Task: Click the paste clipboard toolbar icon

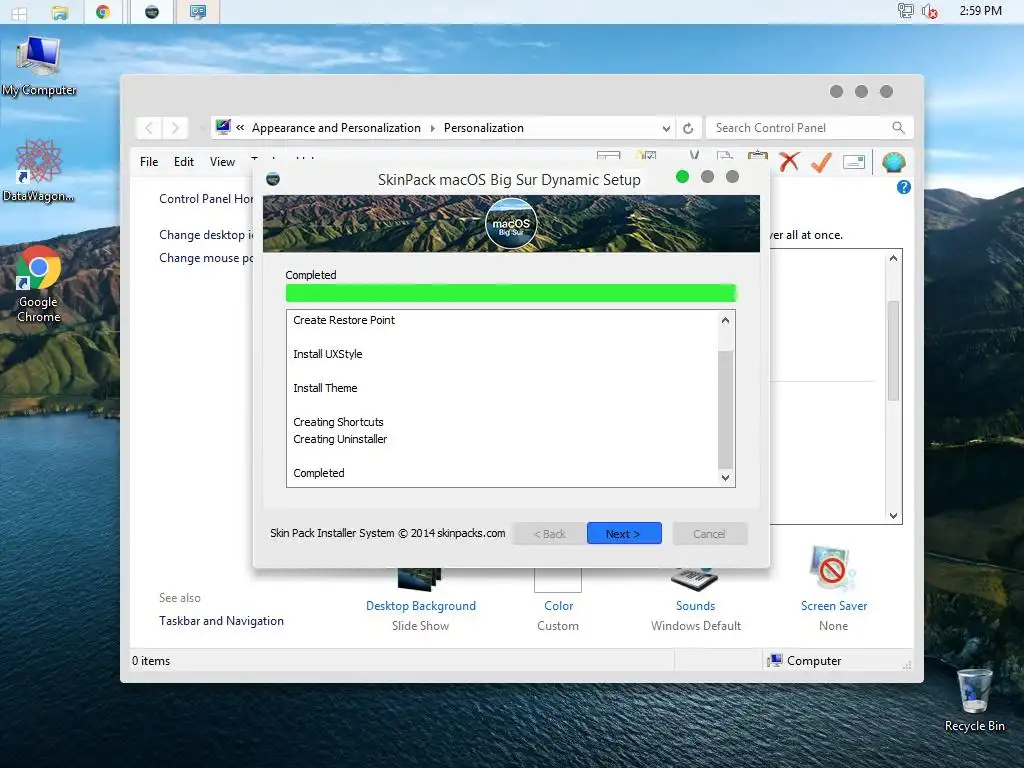Action: [x=758, y=157]
